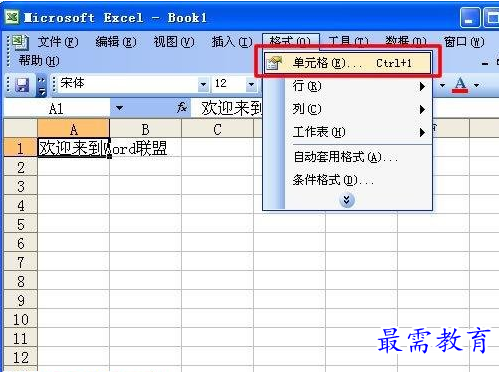The height and width of the screenshot is (372, 499).
Task: Select column C header
Action: [217, 129]
